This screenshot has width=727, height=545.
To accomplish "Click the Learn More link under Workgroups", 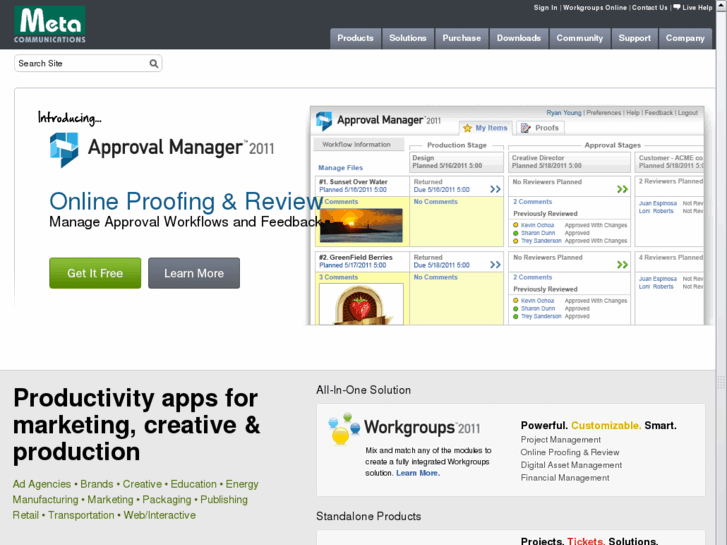I will pos(418,473).
